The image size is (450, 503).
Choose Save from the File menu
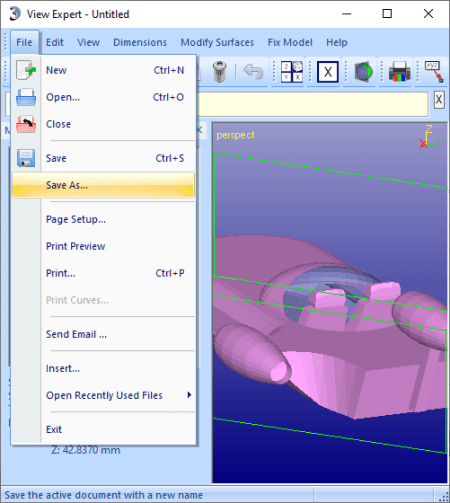click(x=103, y=158)
